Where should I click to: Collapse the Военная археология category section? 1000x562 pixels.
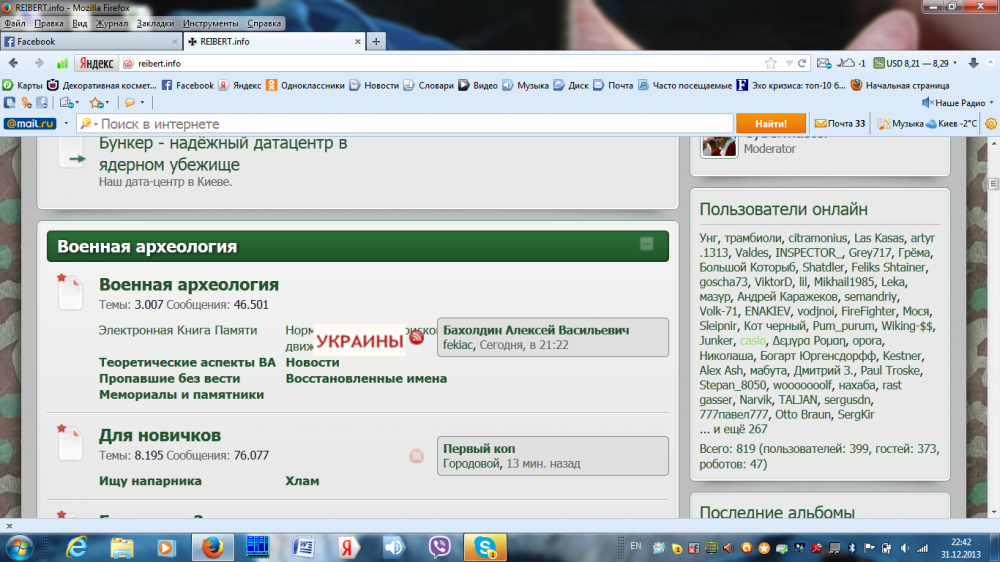pos(647,244)
